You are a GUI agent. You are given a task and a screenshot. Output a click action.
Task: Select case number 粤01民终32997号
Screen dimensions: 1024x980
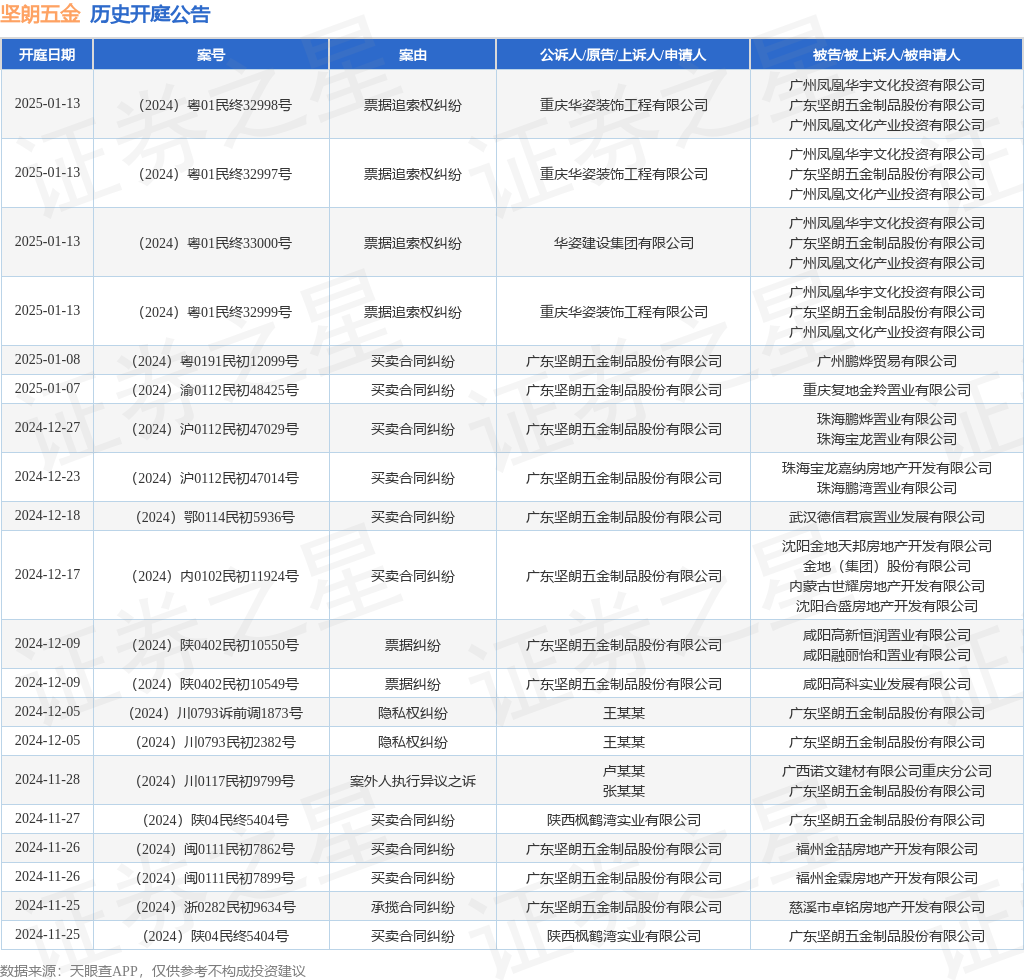click(x=215, y=174)
